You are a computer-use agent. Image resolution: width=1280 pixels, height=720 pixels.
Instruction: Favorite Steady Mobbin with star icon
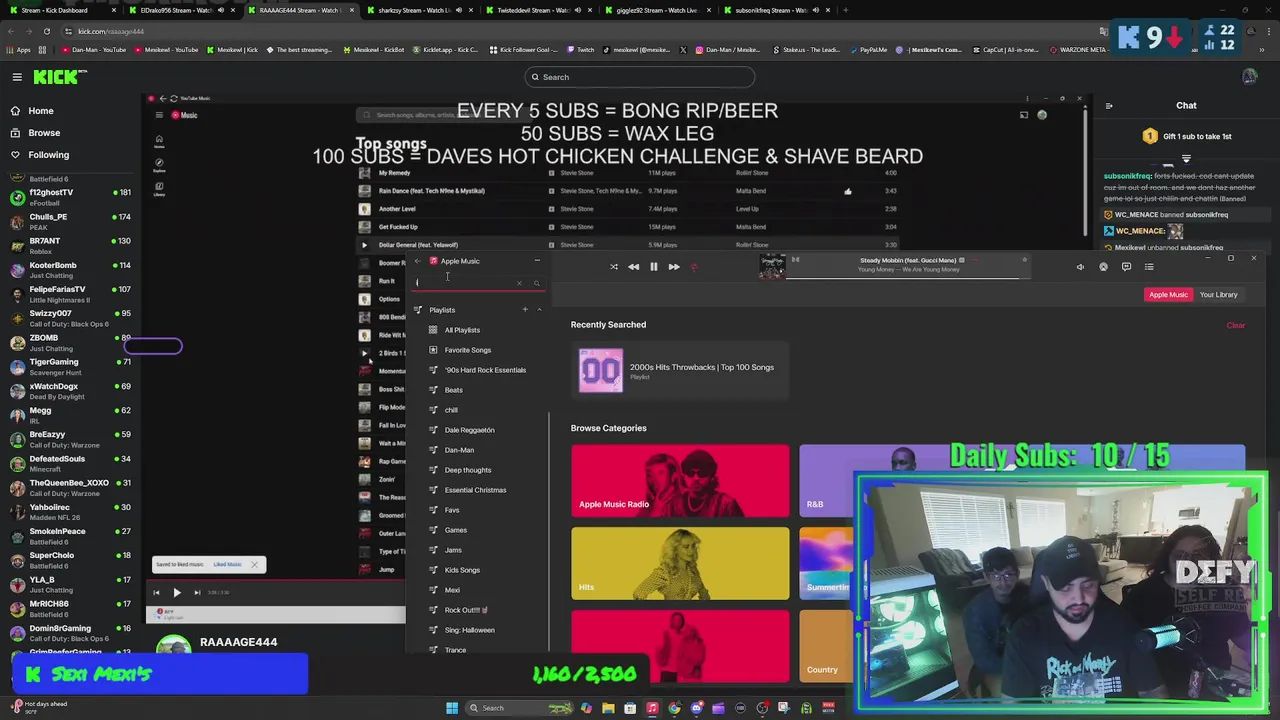click(1024, 260)
